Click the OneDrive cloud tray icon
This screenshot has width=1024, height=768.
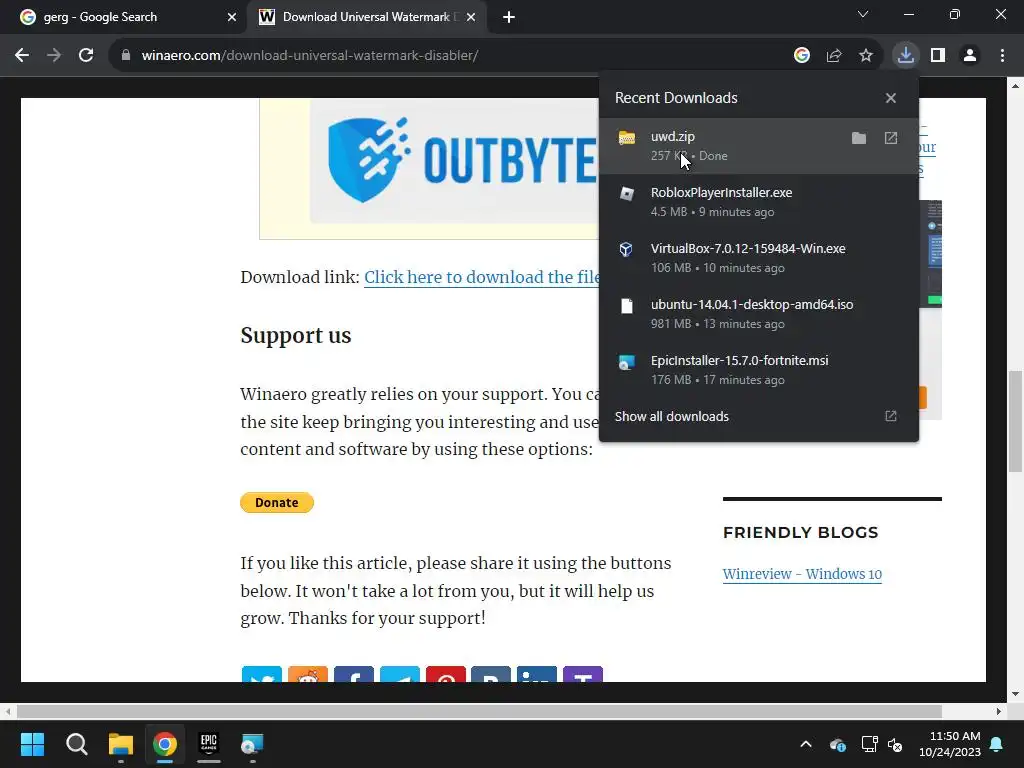pyautogui.click(x=838, y=744)
